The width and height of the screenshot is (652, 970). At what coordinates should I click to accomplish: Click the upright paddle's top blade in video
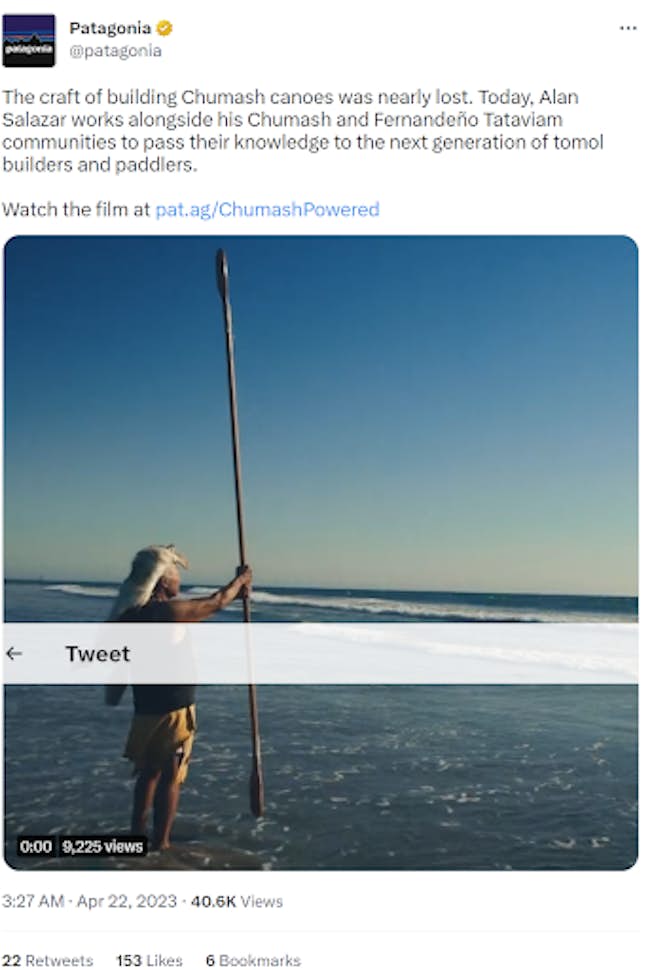(x=222, y=273)
